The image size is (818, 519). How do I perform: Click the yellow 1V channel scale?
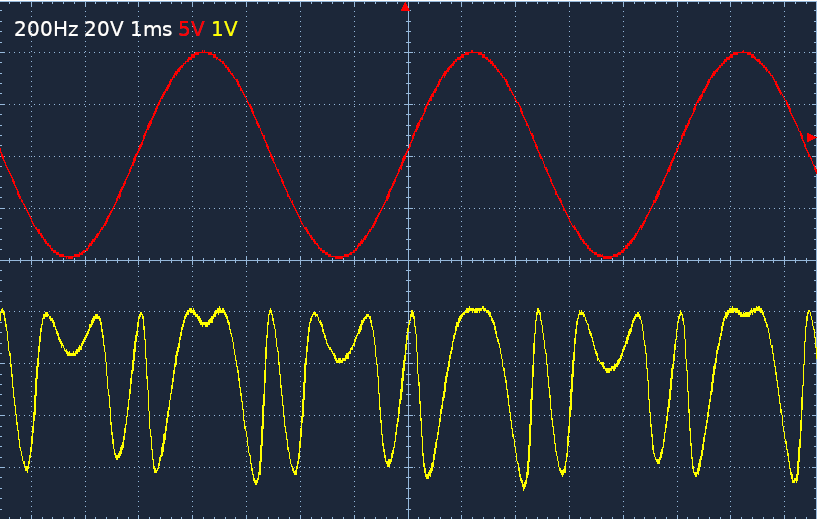pyautogui.click(x=224, y=29)
